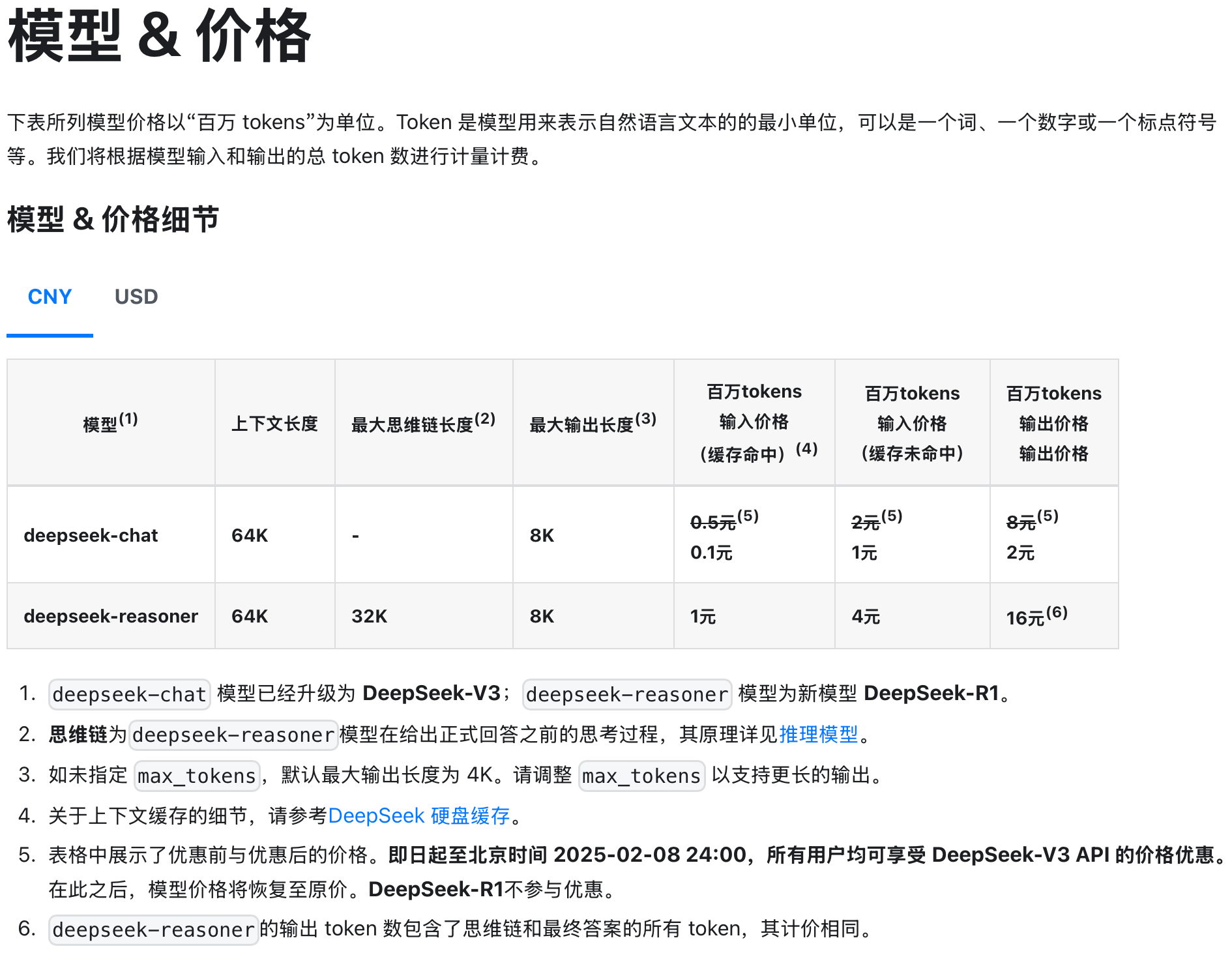
Task: Open the 推理模型 link
Action: click(x=818, y=735)
